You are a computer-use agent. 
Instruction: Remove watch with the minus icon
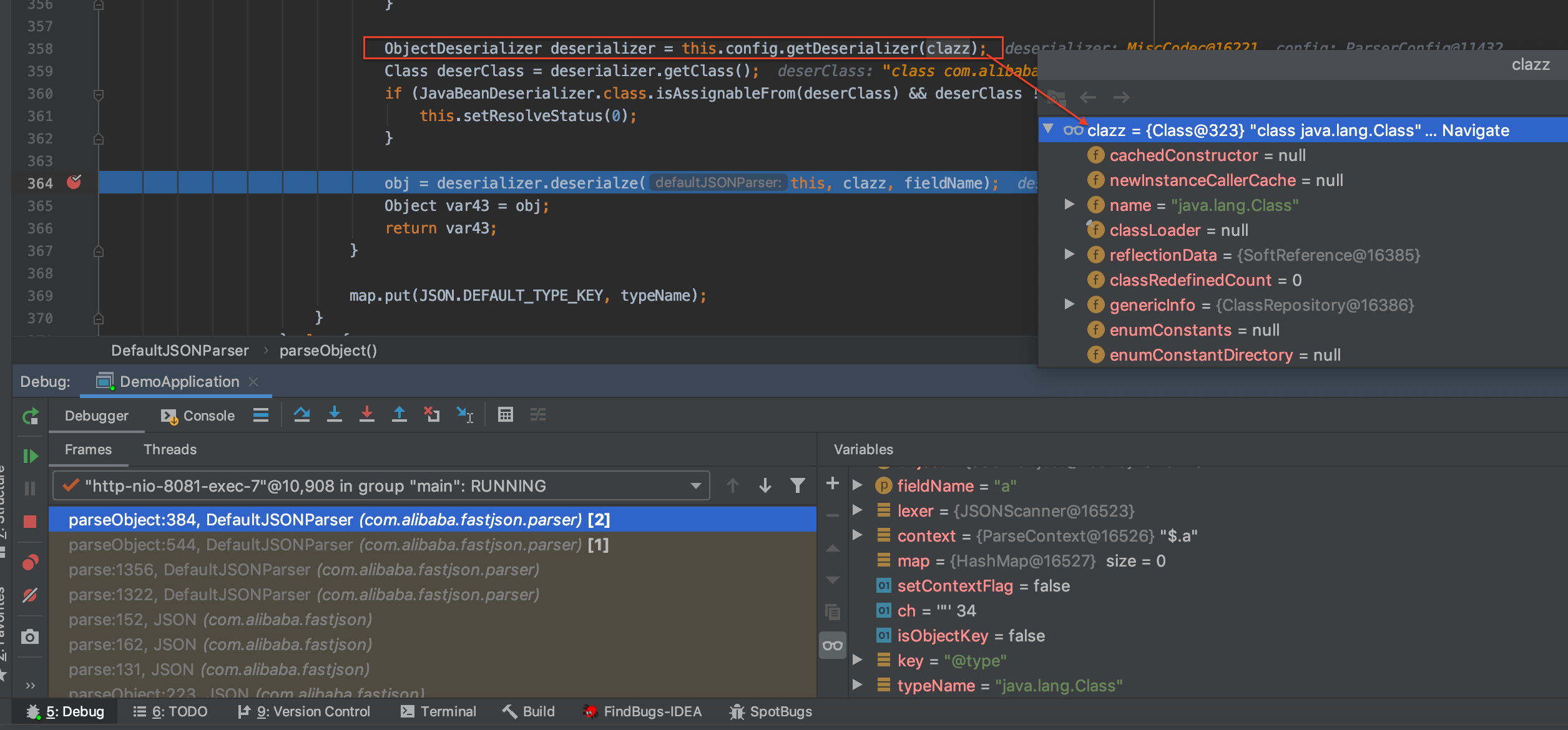pyautogui.click(x=833, y=516)
